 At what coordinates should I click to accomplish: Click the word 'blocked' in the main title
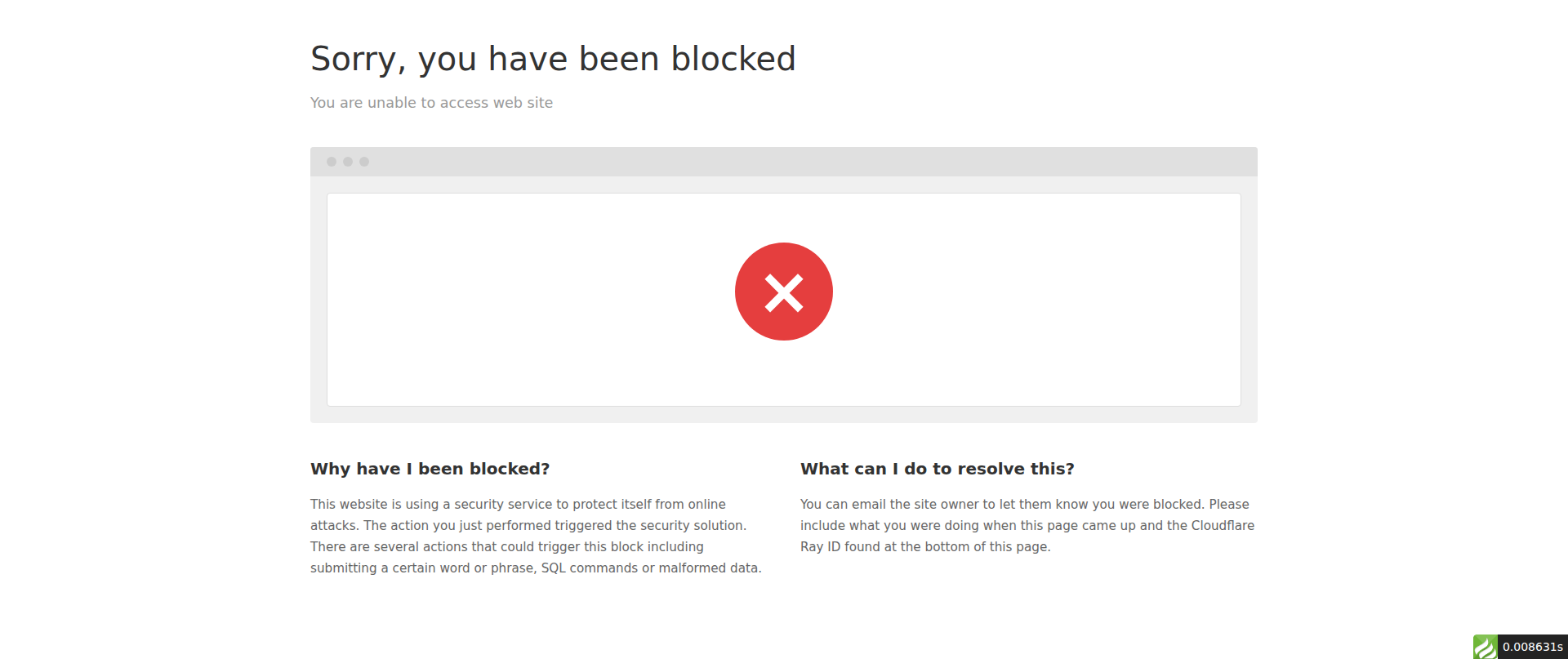733,59
